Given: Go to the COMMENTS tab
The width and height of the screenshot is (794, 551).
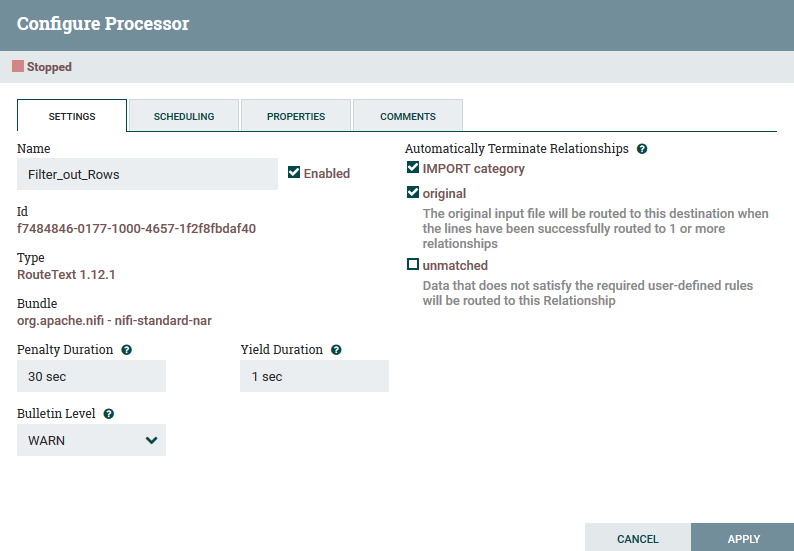Looking at the screenshot, I should 408,116.
